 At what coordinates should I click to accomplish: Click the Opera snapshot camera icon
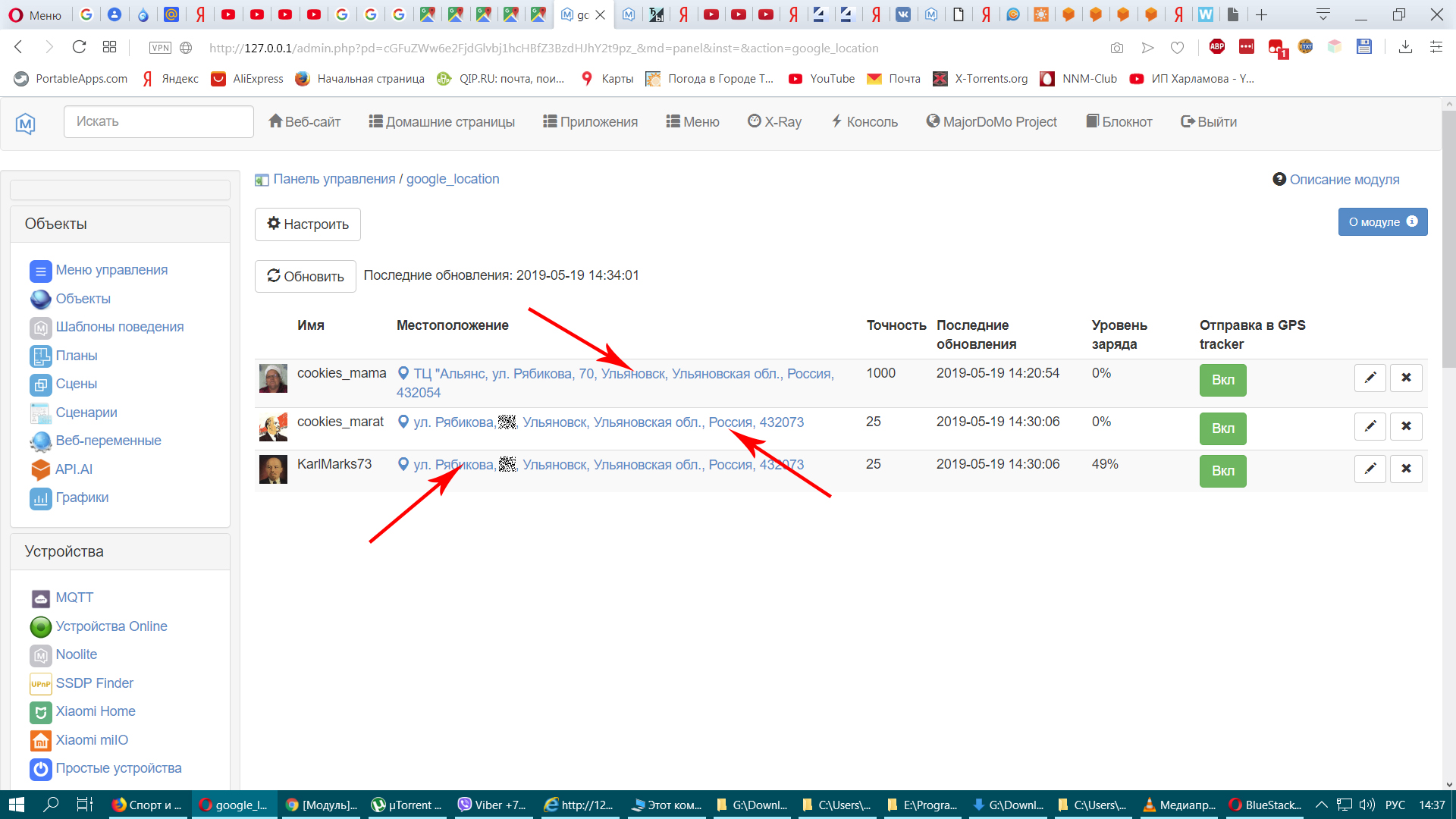click(1116, 48)
